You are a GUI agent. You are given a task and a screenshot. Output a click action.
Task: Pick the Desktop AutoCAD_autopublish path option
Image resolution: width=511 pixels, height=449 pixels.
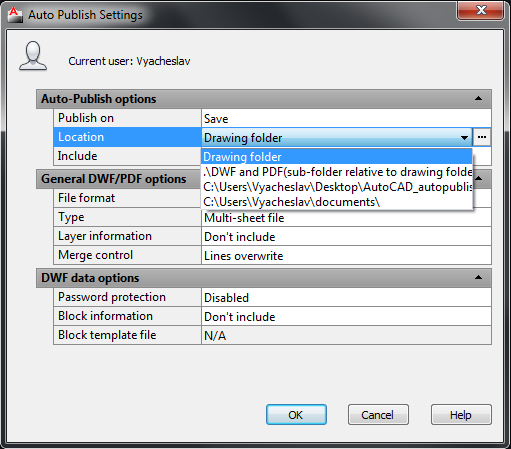(337, 187)
